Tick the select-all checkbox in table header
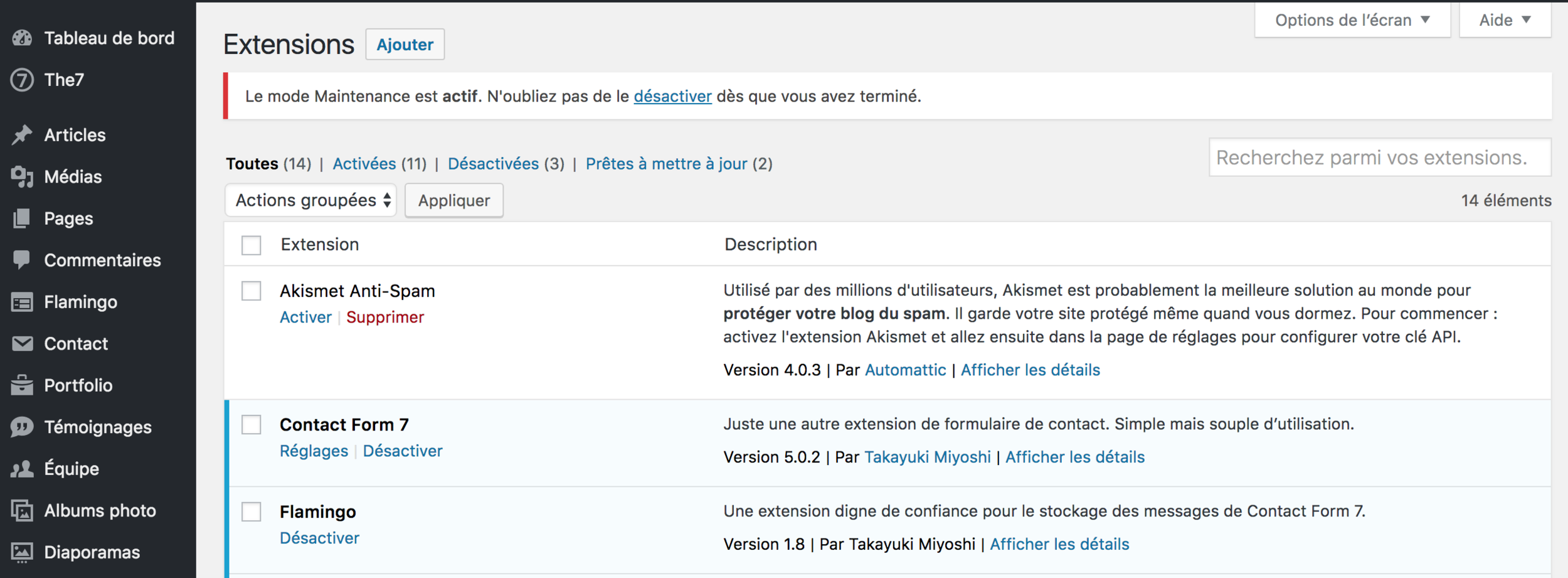 [x=252, y=245]
